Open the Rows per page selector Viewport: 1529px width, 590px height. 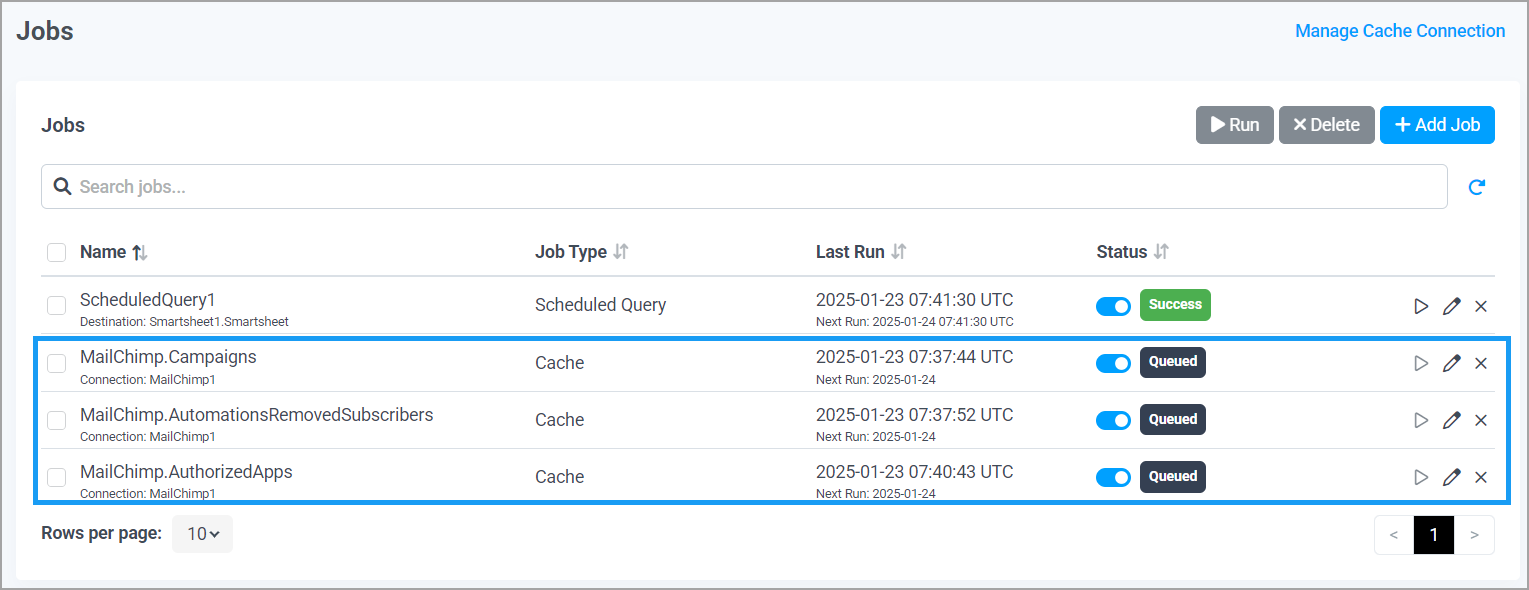tap(202, 533)
